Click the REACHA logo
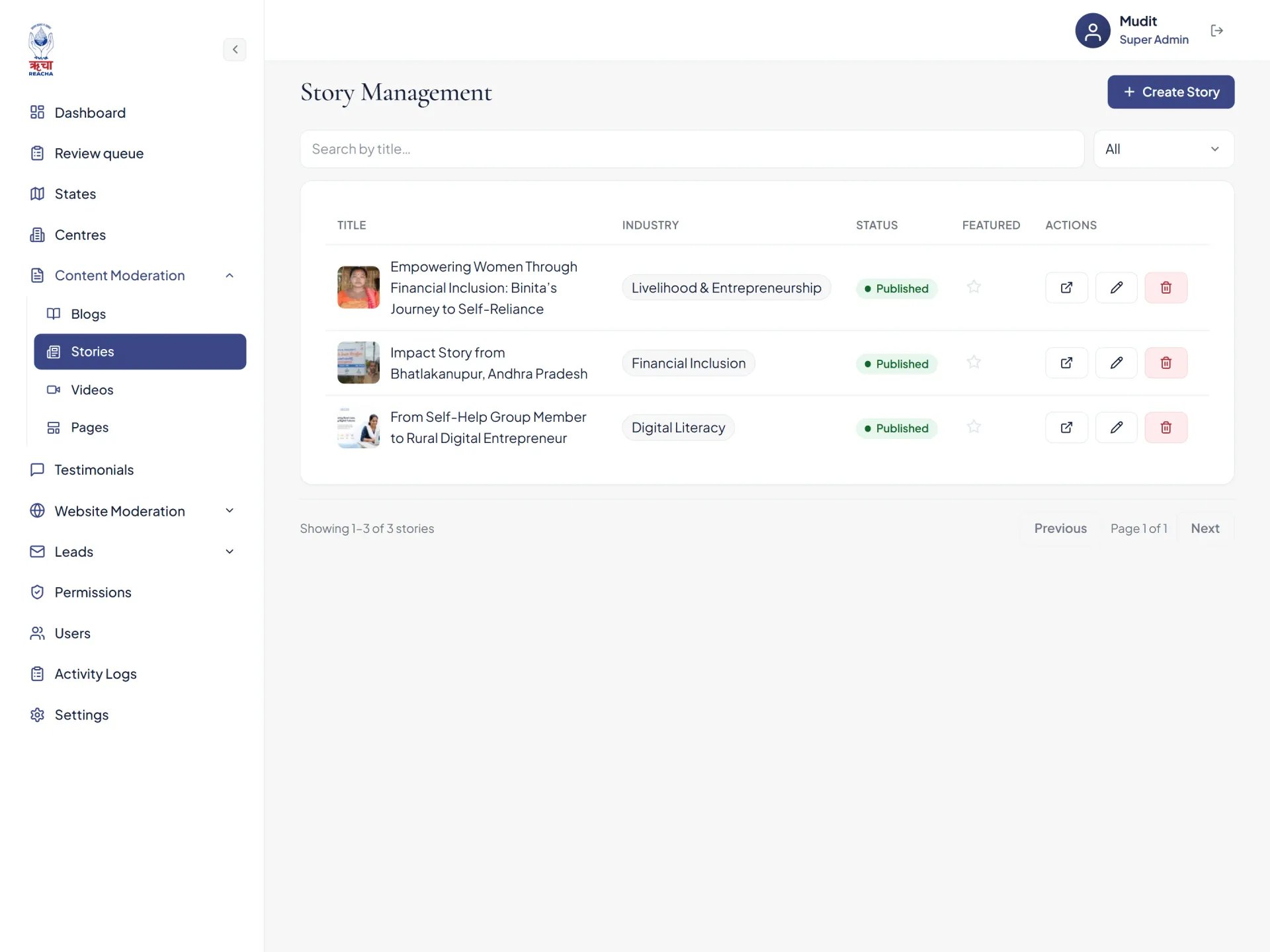The width and height of the screenshot is (1270, 952). 41,50
